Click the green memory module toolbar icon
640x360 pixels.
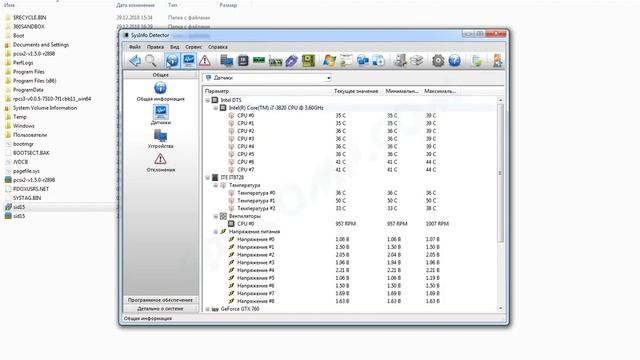point(259,61)
